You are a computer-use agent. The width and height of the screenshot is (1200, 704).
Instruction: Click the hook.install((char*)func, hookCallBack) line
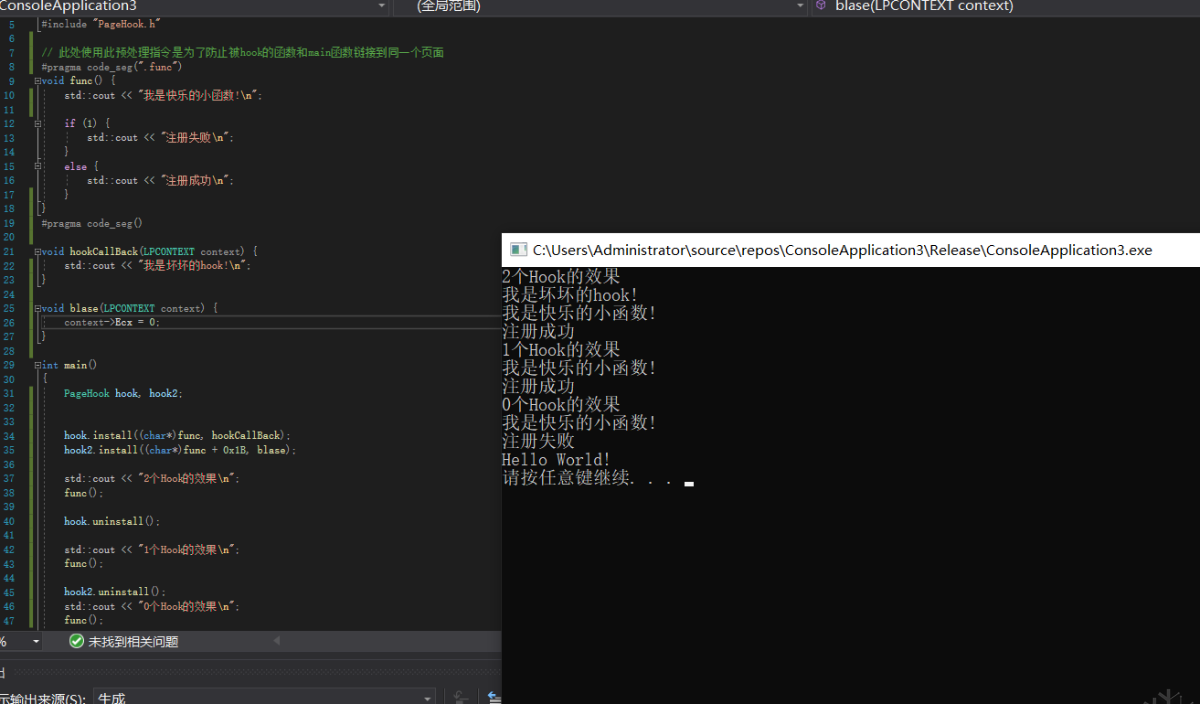pyautogui.click(x=178, y=436)
